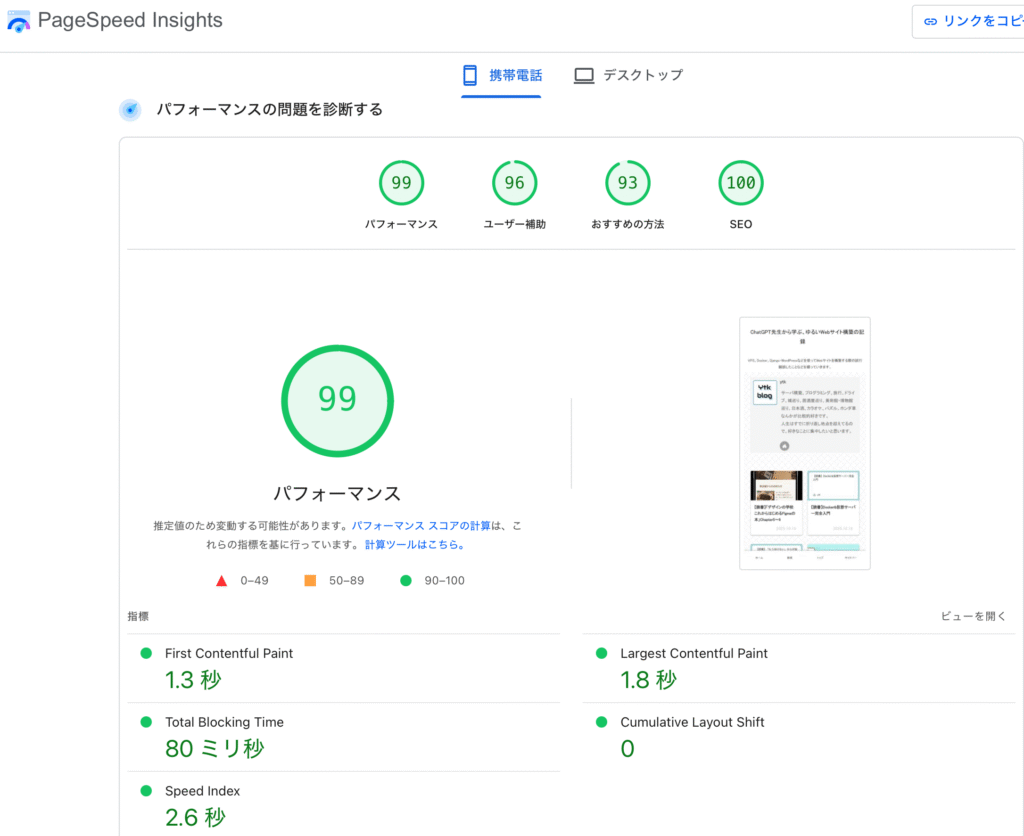Click the page screenshot thumbnail preview
Viewport: 1024px width, 836px height.
[x=804, y=443]
